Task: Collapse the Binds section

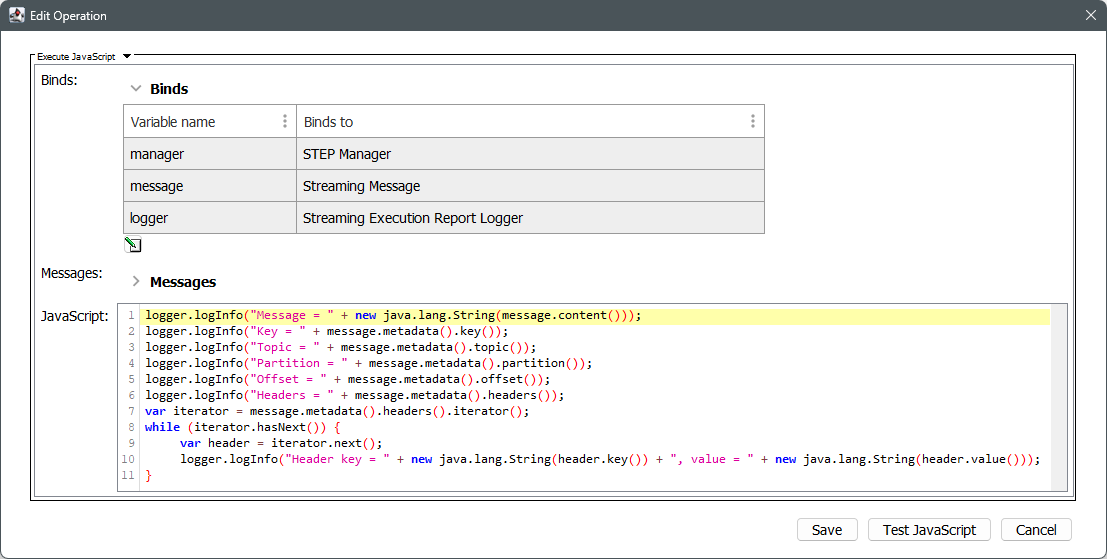Action: (x=136, y=89)
